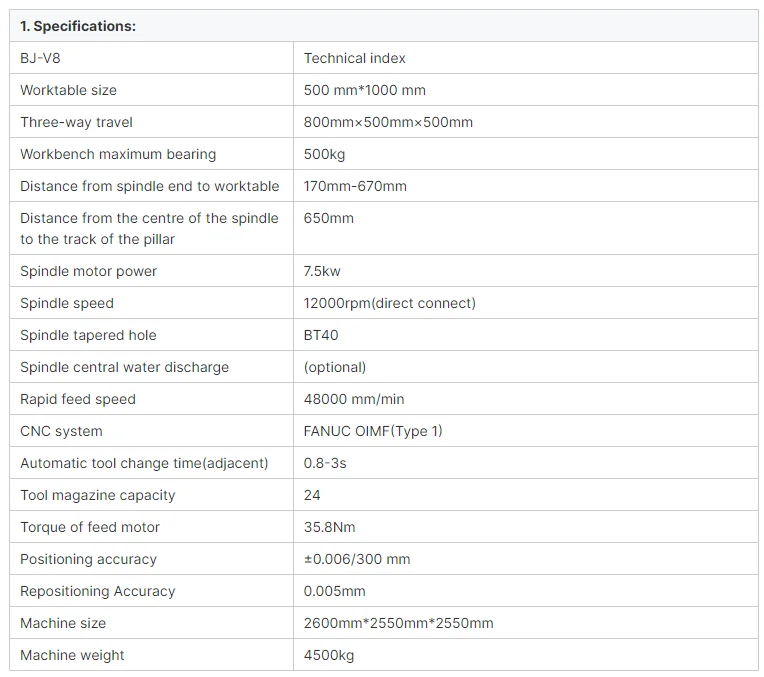The width and height of the screenshot is (764, 677).
Task: Click the 'Three-way travel' label
Action: 76,122
